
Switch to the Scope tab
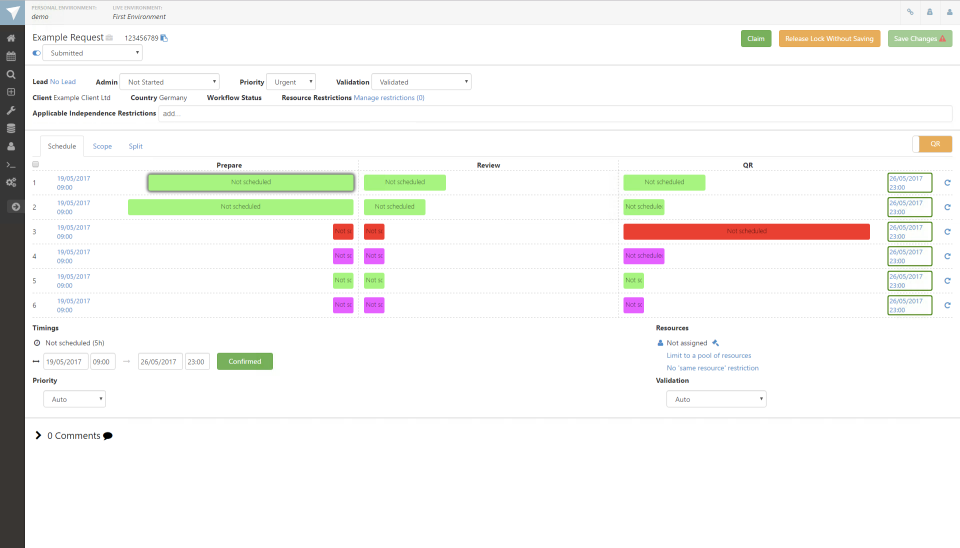click(x=102, y=146)
